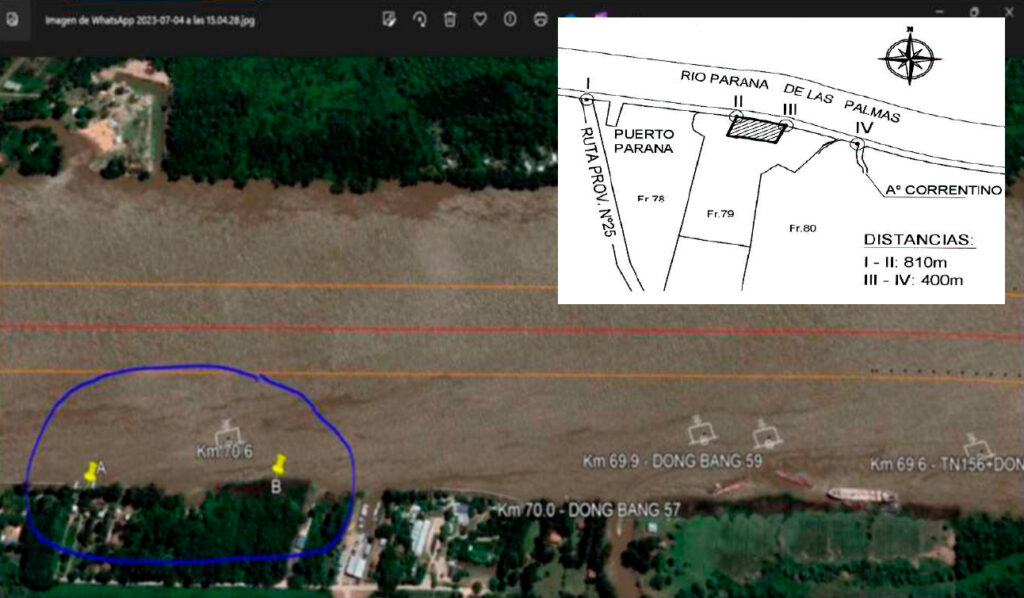
Task: Click the maximize window button
Action: (973, 10)
